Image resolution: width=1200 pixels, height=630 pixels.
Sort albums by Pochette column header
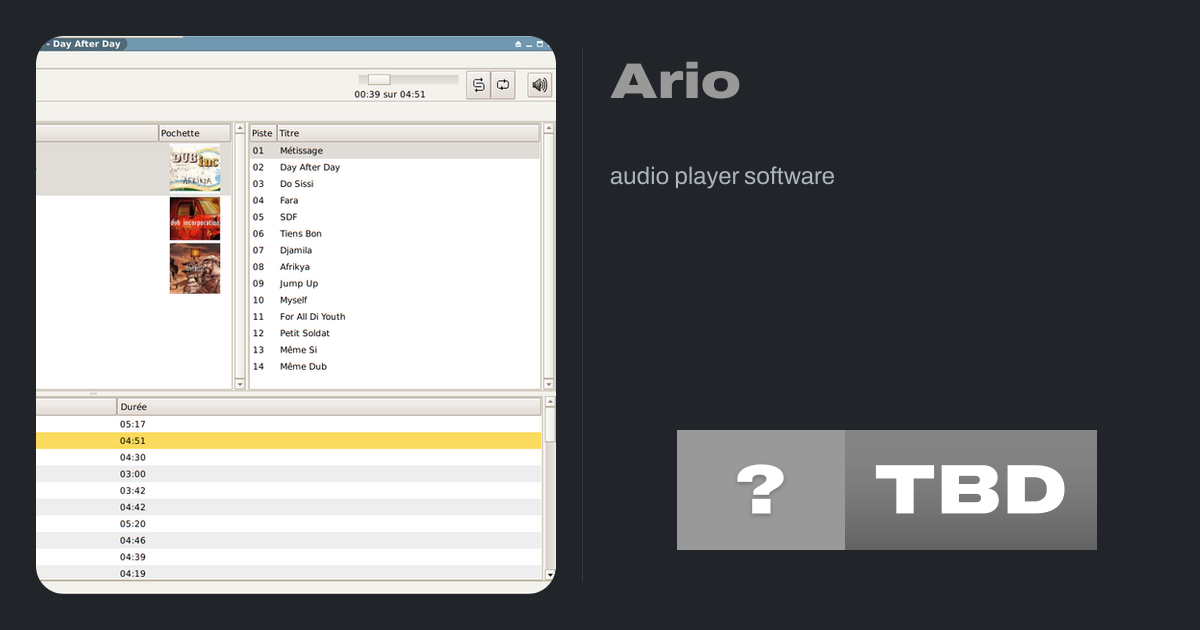coord(194,133)
